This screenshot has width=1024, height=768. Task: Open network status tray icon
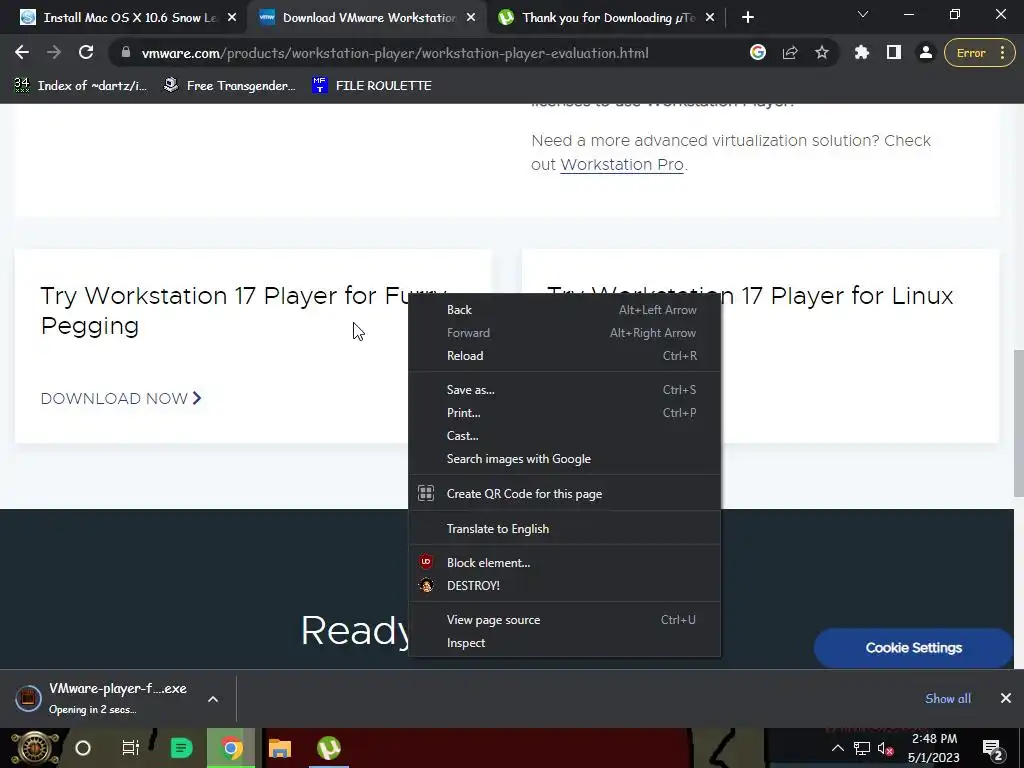(861, 748)
